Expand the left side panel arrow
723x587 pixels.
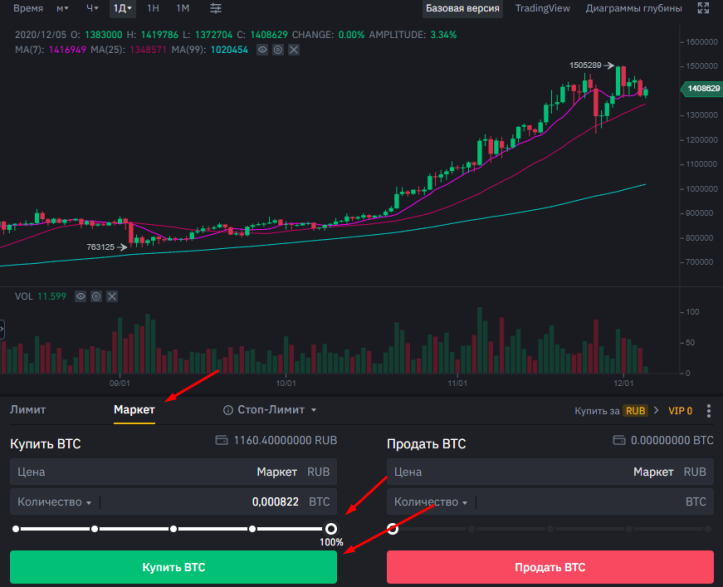tap(2, 329)
